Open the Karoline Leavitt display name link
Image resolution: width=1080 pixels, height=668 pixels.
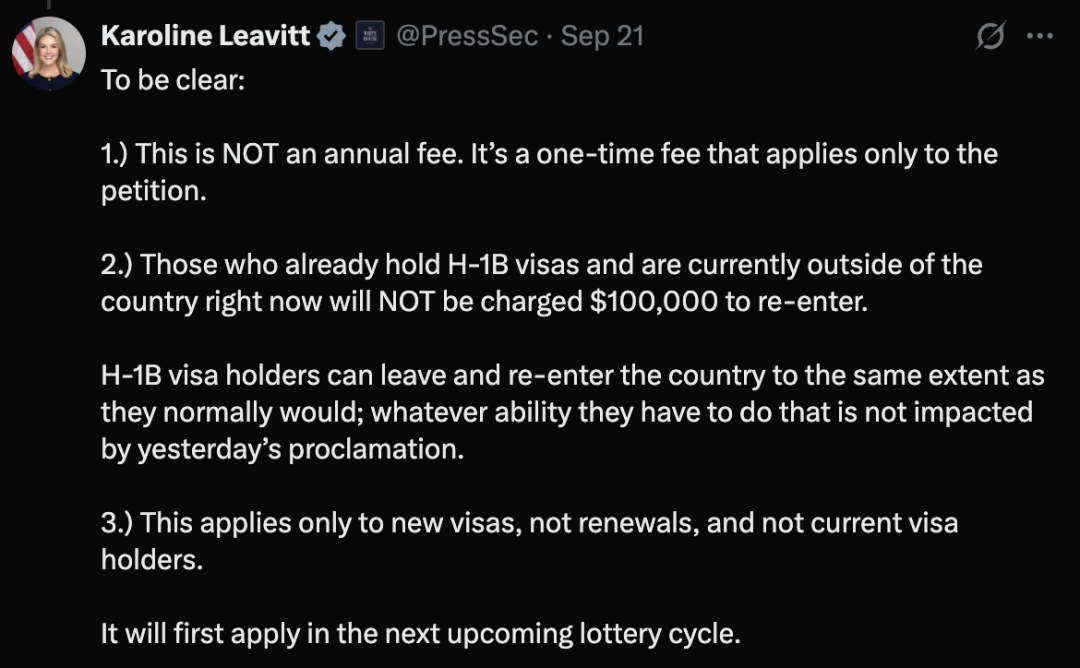tap(206, 37)
